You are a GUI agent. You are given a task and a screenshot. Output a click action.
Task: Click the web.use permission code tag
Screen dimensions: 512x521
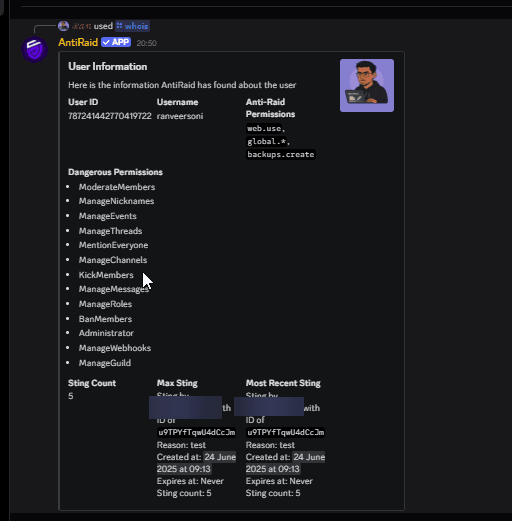[x=264, y=128]
